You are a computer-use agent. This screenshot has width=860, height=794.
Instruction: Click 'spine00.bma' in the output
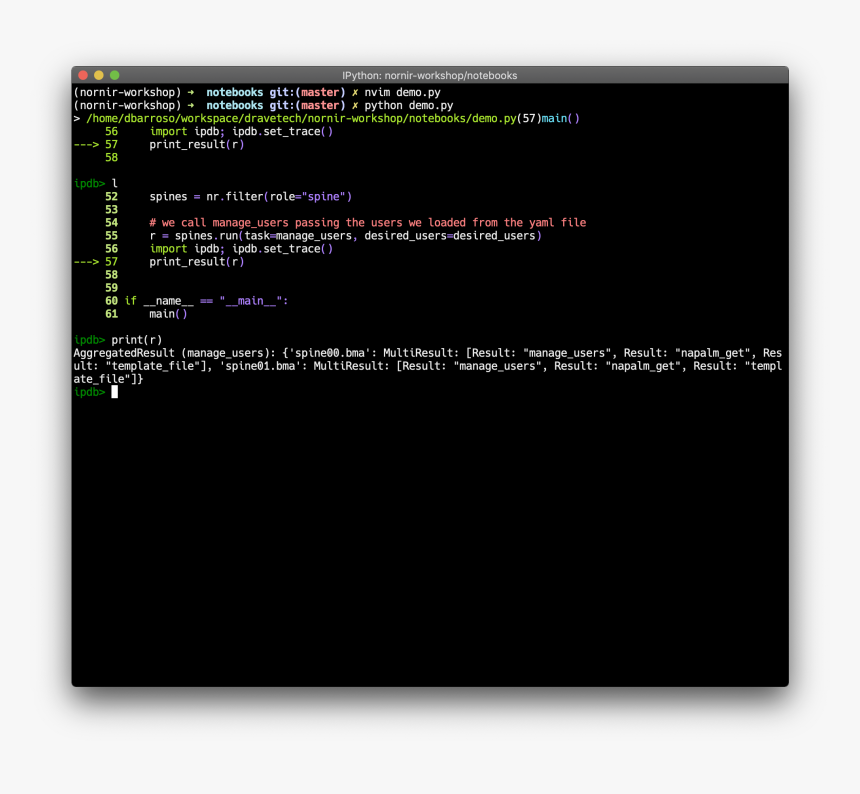click(330, 353)
